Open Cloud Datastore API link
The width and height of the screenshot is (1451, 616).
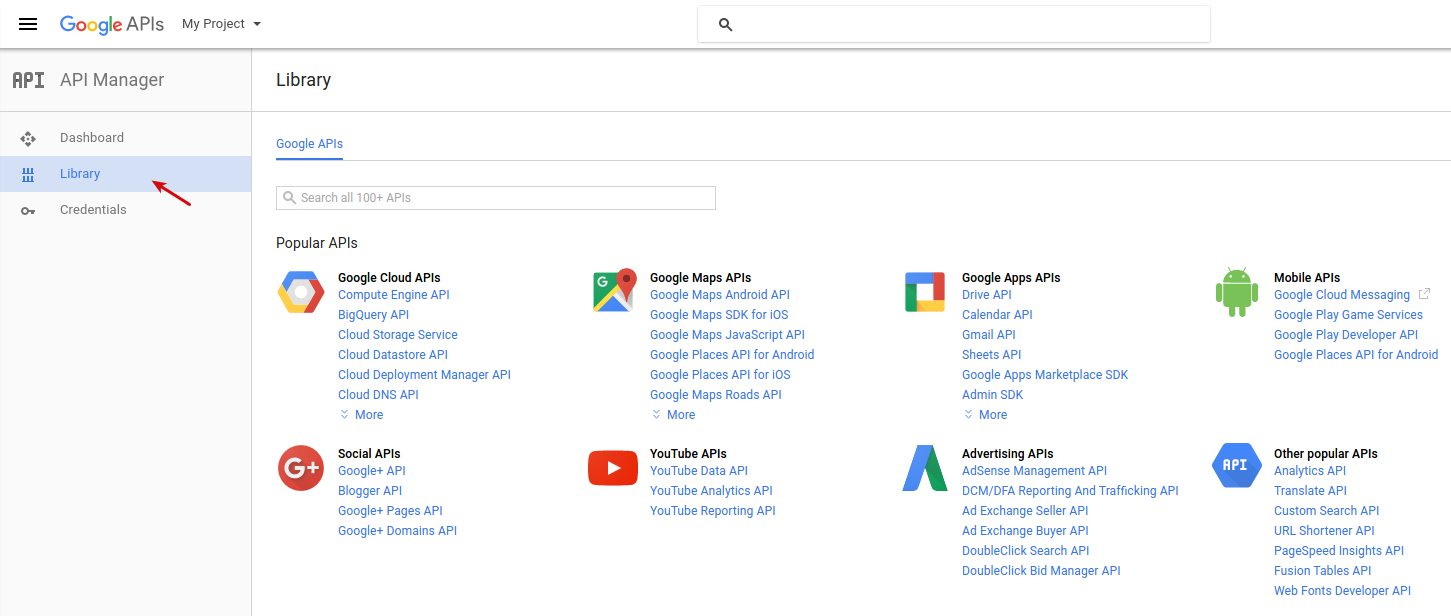[393, 355]
